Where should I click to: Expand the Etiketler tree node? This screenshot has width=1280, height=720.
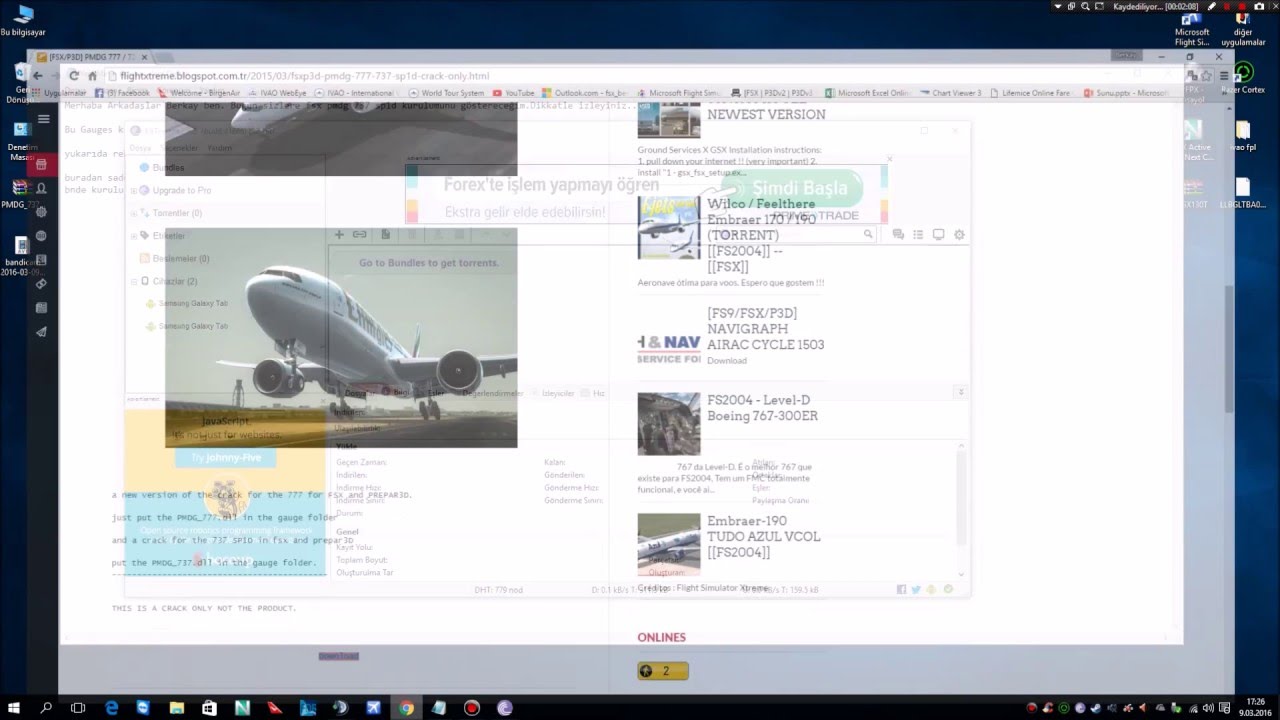[x=134, y=236]
